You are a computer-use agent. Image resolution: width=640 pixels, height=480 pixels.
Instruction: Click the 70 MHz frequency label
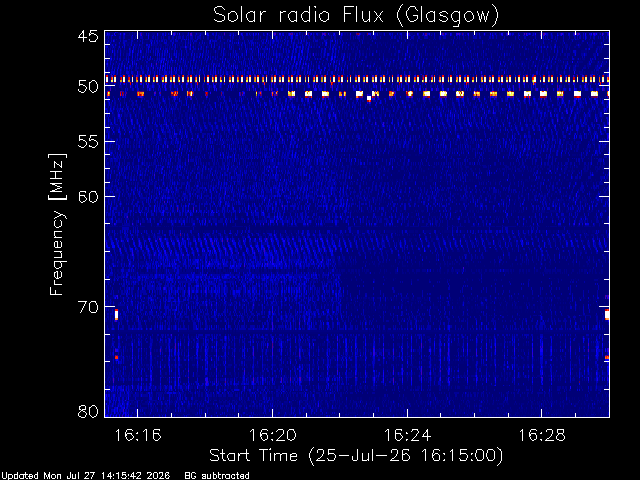pyautogui.click(x=88, y=307)
